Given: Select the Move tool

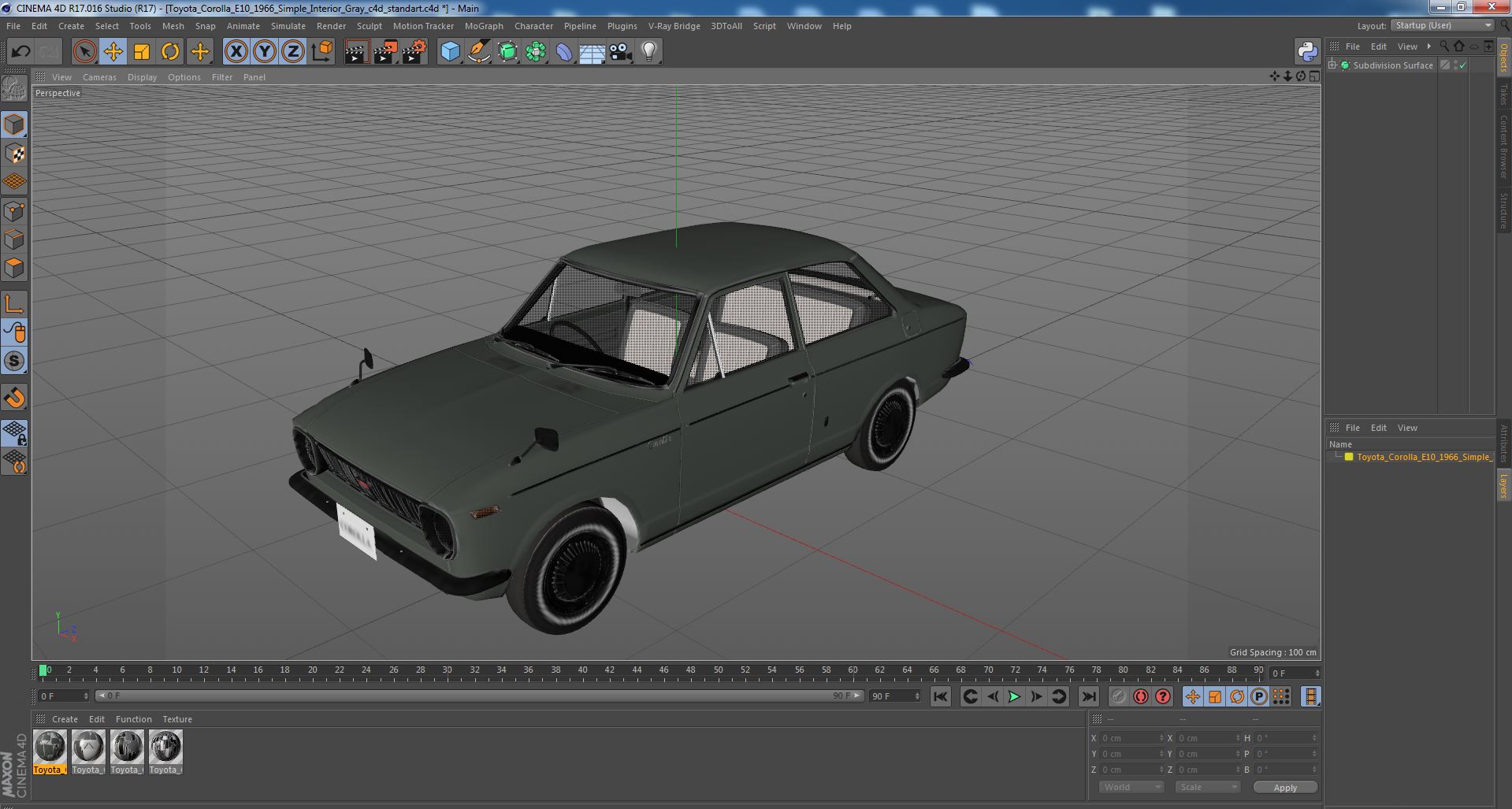Looking at the screenshot, I should tap(113, 52).
